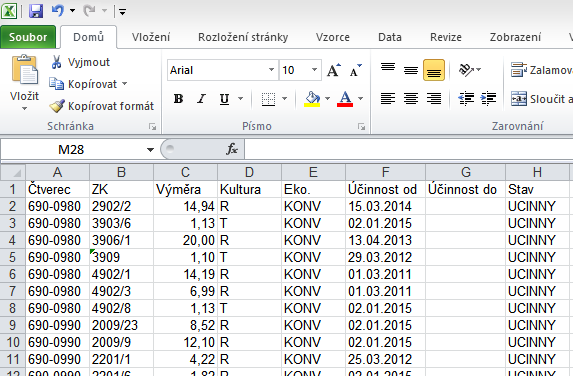Open the Soubor file tab
The width and height of the screenshot is (573, 376).
click(28, 37)
